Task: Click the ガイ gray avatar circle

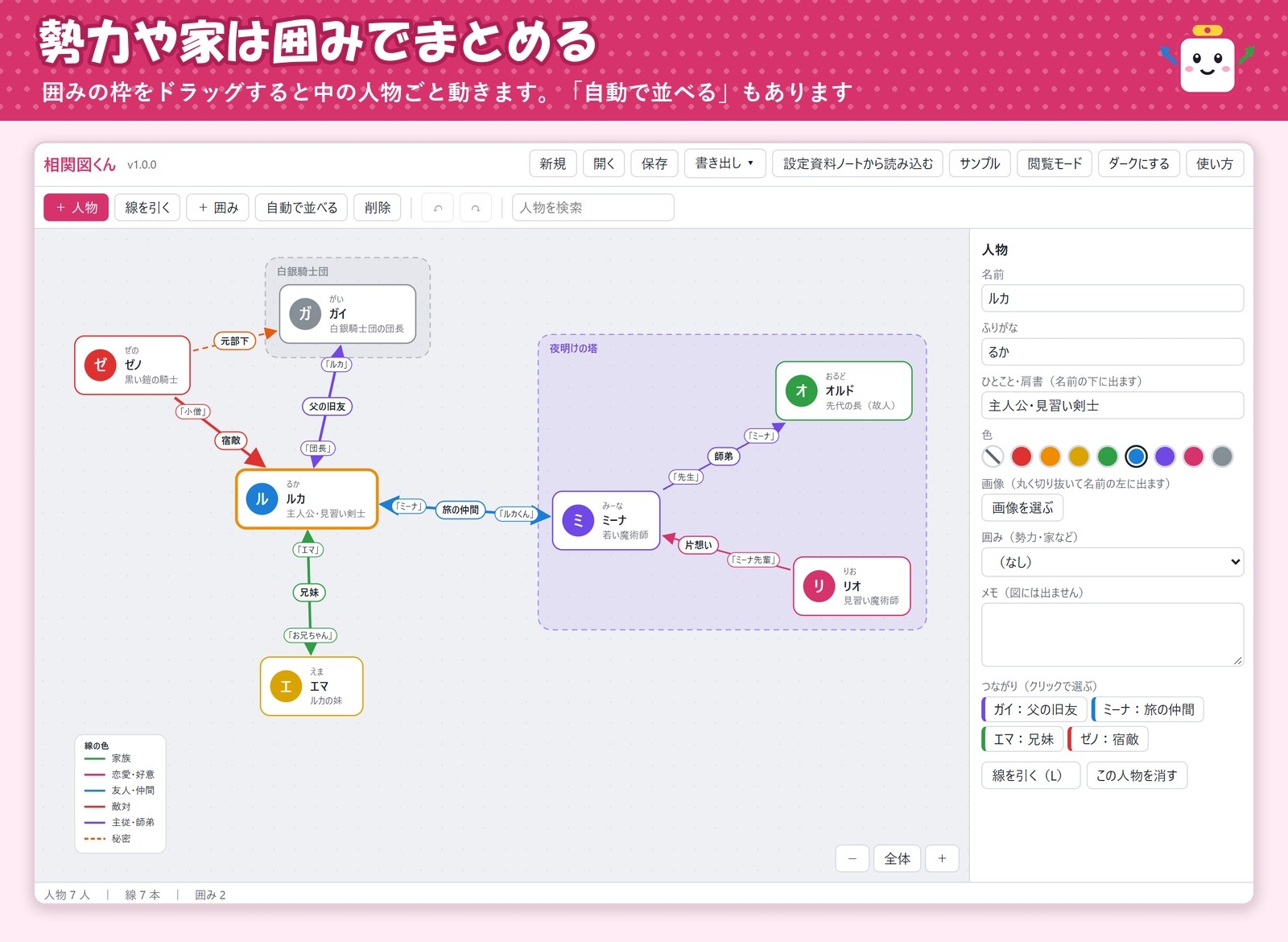Action: coord(305,314)
